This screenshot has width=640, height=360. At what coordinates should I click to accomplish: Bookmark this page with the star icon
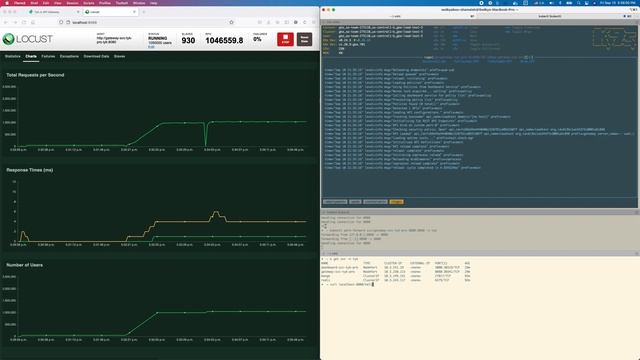(x=231, y=22)
